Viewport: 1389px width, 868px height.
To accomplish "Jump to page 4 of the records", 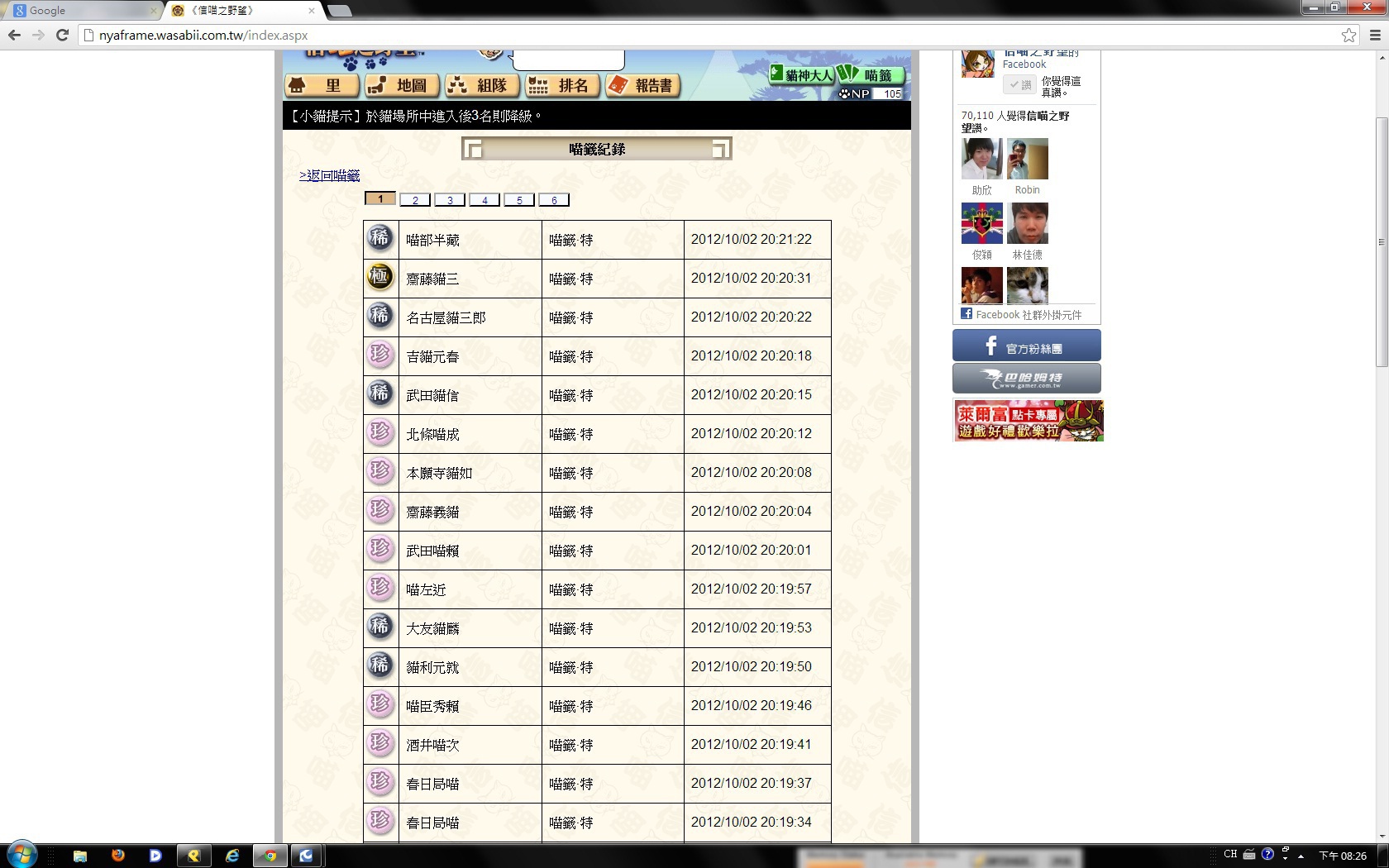I will click(x=484, y=199).
